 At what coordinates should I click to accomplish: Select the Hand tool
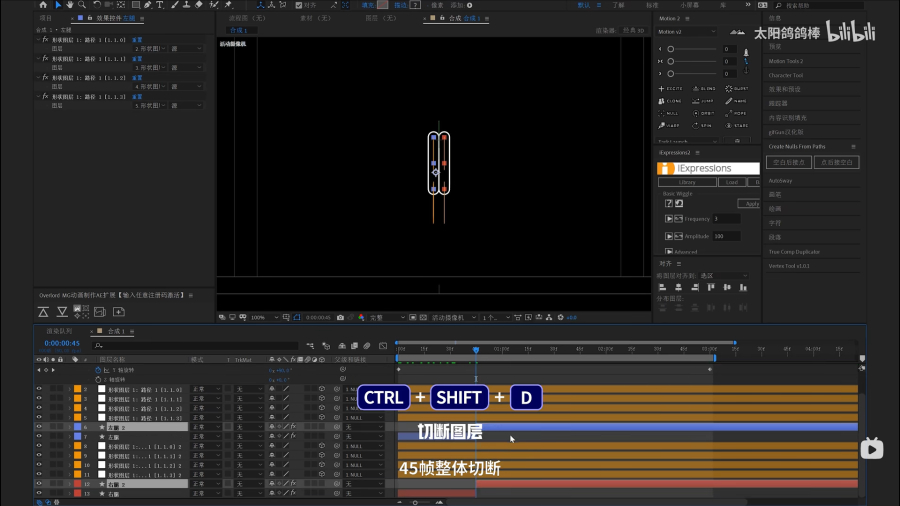[x=69, y=5]
